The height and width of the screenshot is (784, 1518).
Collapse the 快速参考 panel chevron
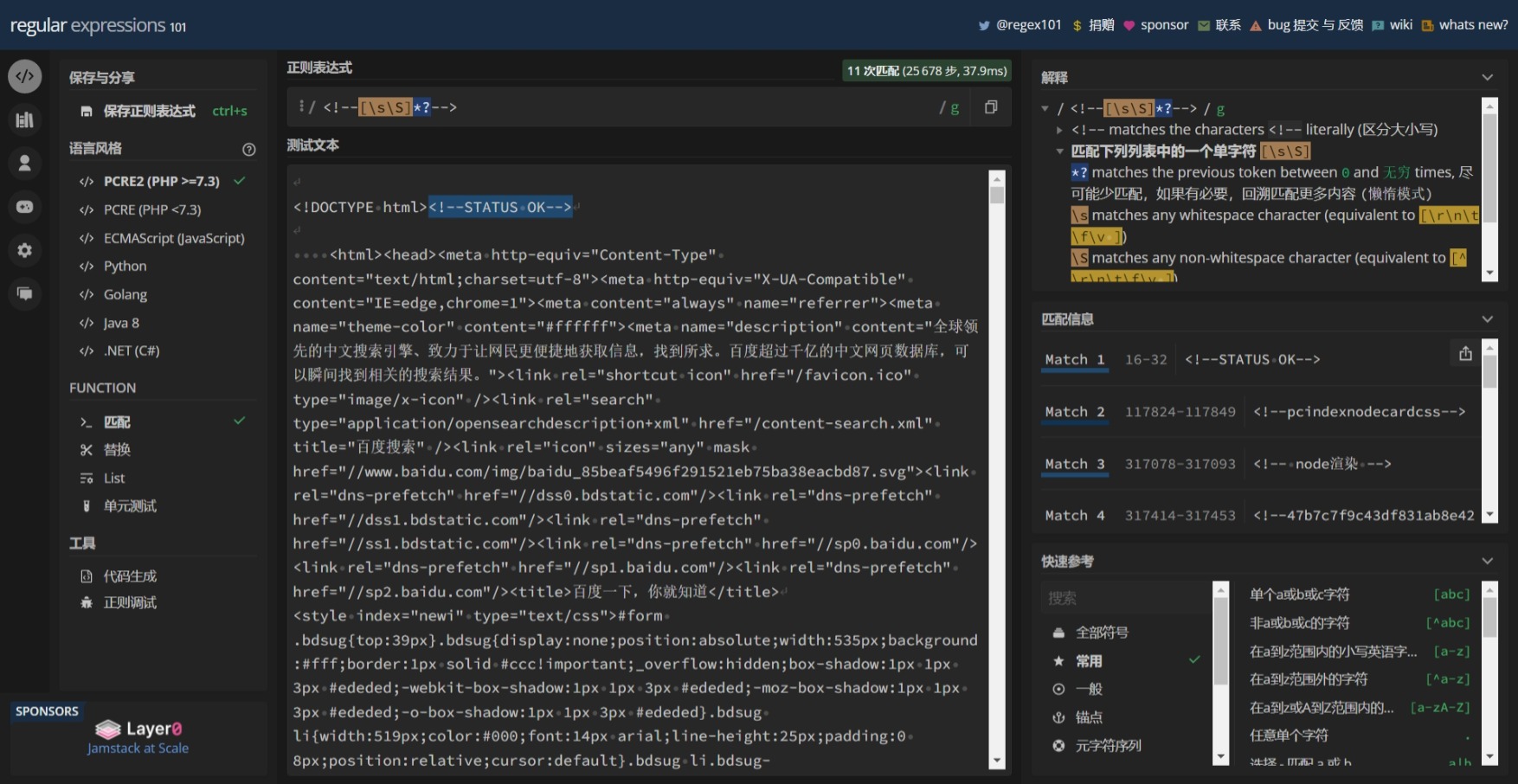(x=1487, y=561)
